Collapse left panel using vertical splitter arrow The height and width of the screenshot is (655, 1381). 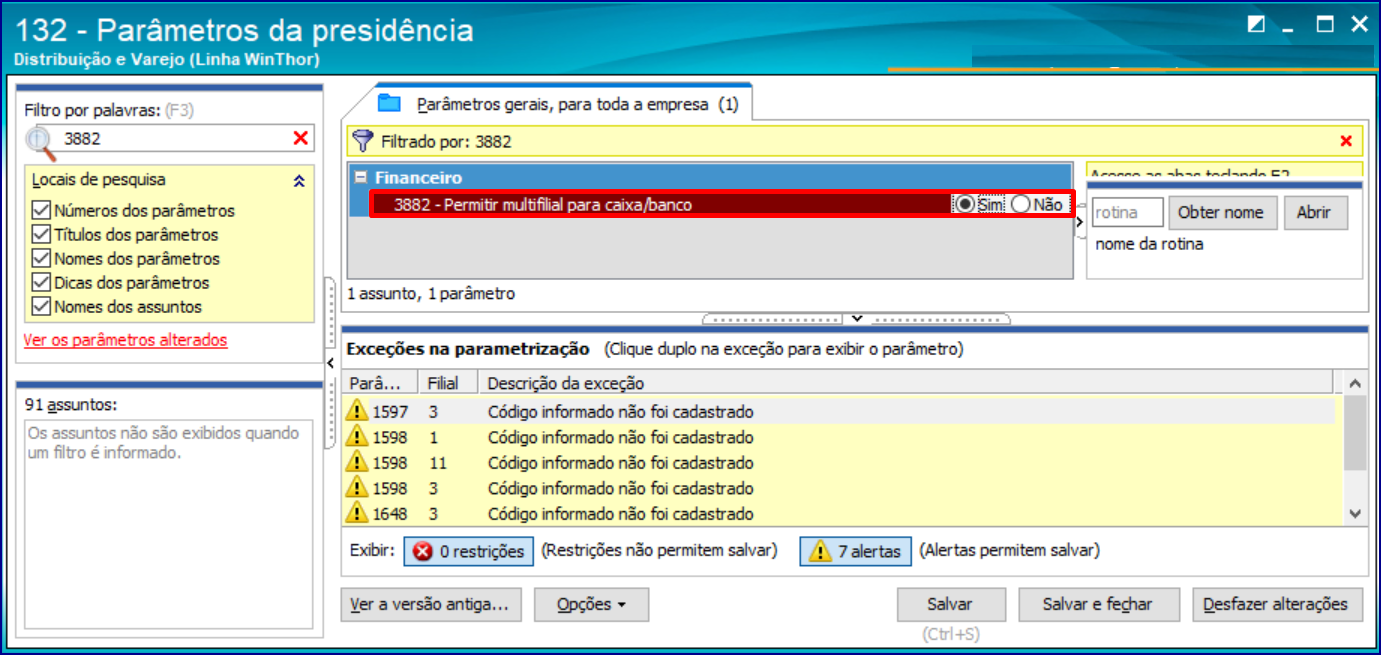(x=330, y=363)
